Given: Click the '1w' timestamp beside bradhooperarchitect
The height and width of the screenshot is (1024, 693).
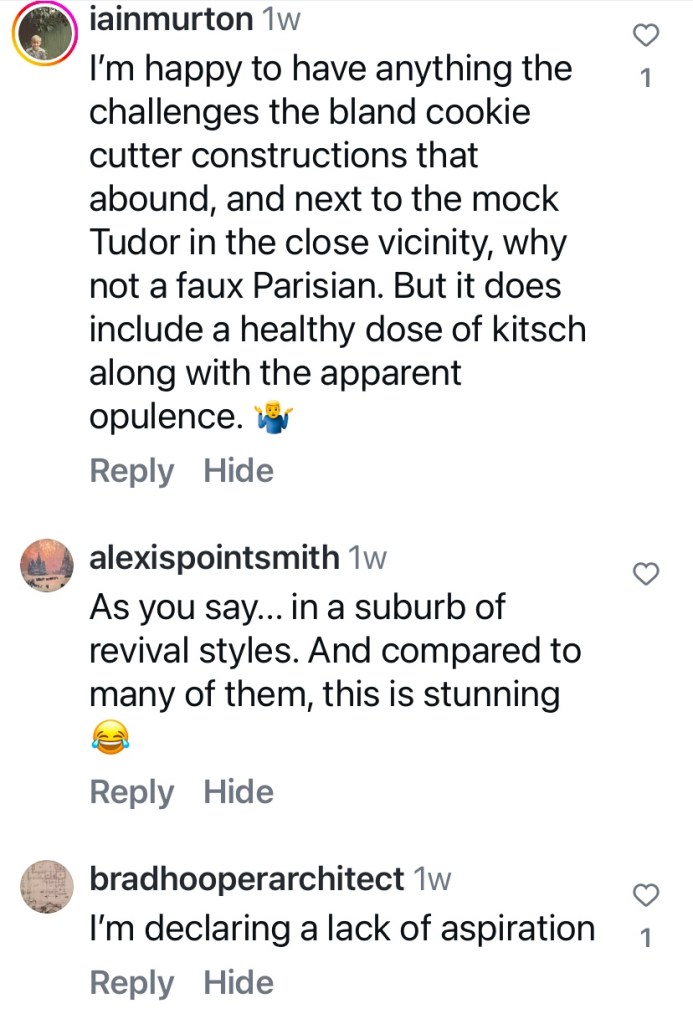Looking at the screenshot, I should coord(432,879).
